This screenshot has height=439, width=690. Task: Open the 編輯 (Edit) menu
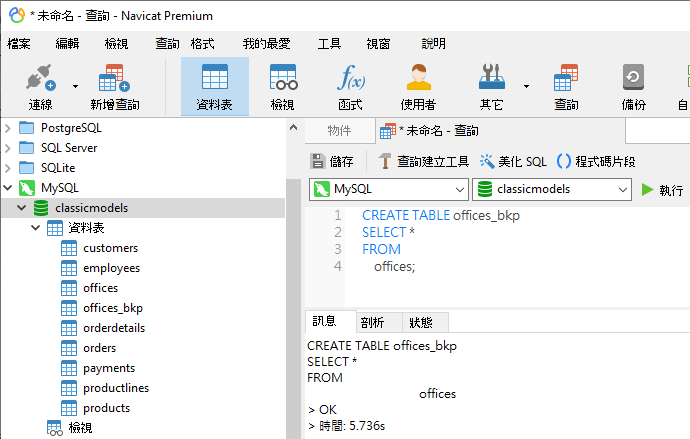click(x=67, y=44)
